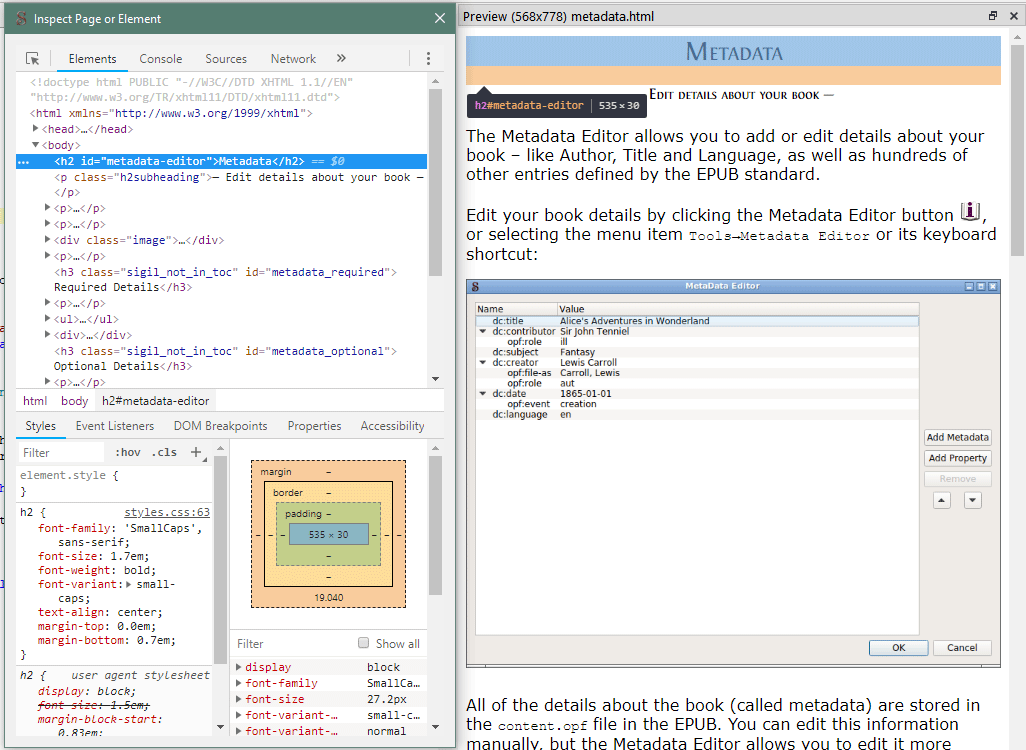Switch to the Console tab

click(160, 58)
